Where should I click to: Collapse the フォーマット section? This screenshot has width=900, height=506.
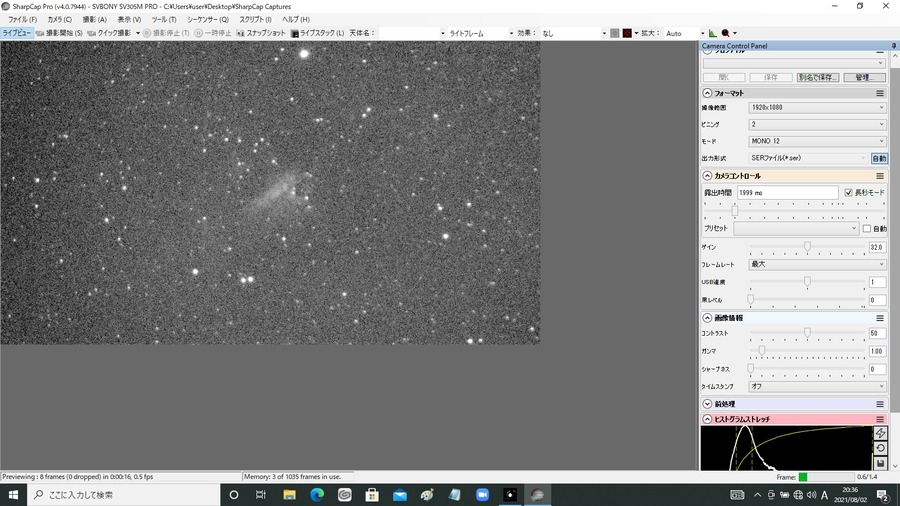pos(707,93)
